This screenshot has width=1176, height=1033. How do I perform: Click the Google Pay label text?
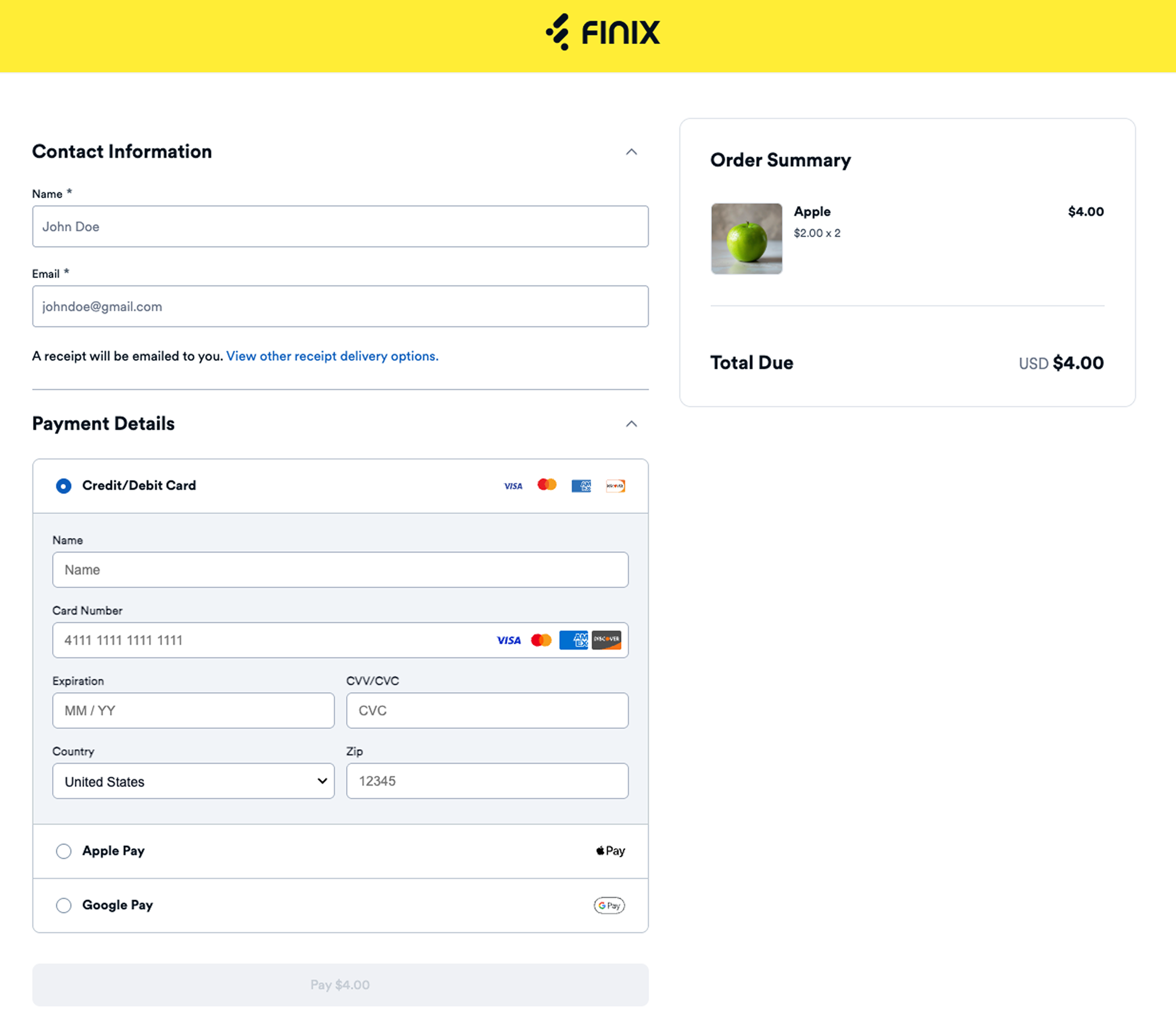(x=118, y=906)
